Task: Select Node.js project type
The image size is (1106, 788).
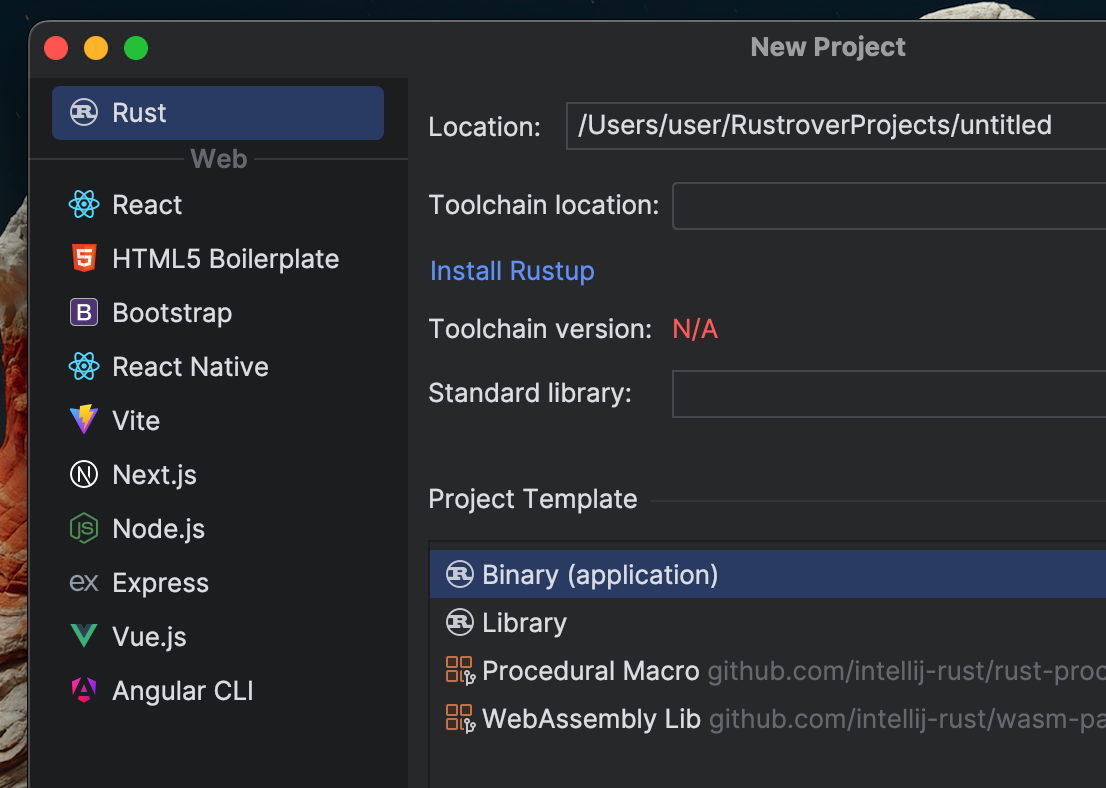Action: click(x=218, y=528)
